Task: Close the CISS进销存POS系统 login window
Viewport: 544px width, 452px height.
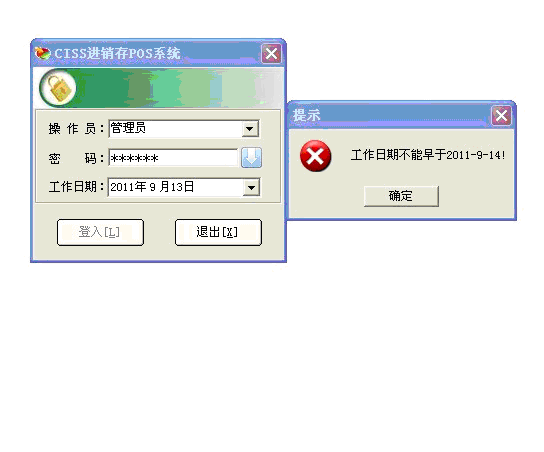Action: click(x=271, y=54)
